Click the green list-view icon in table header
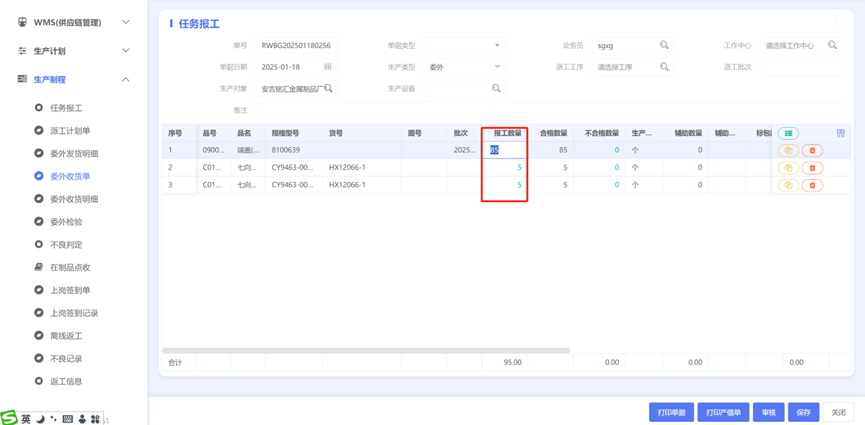 tap(788, 133)
